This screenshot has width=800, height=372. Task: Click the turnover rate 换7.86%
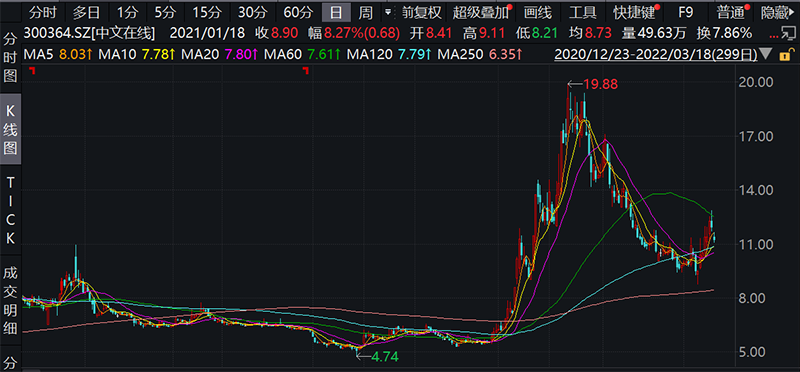[x=724, y=34]
